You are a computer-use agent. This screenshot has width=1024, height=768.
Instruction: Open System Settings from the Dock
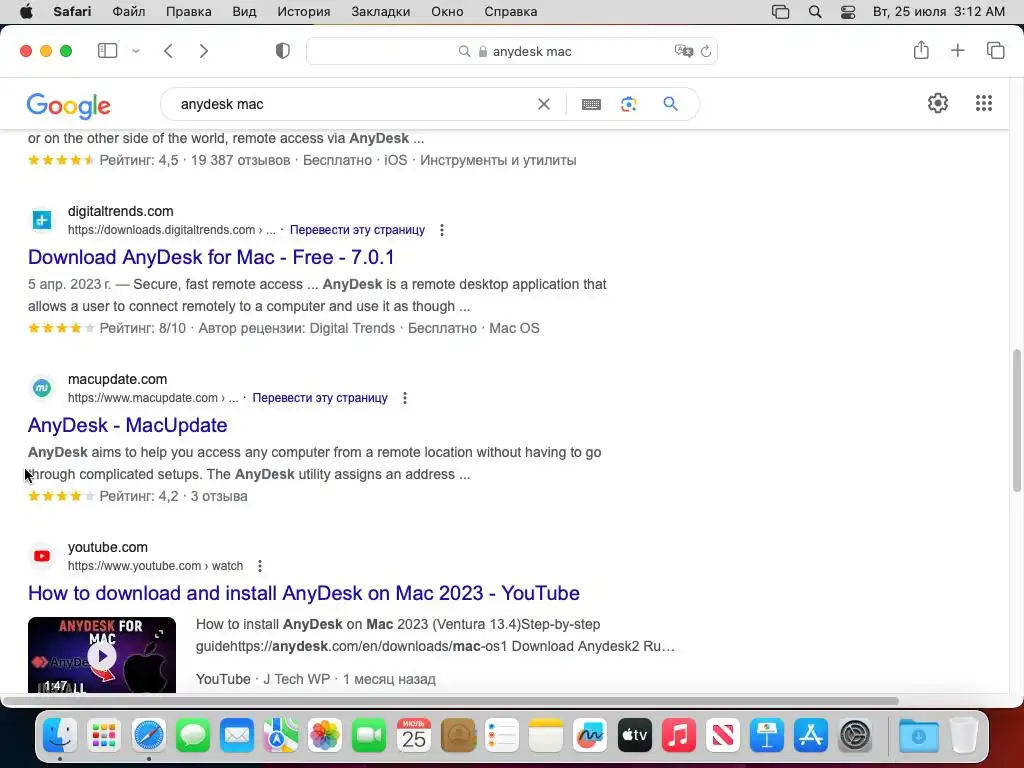click(x=855, y=736)
